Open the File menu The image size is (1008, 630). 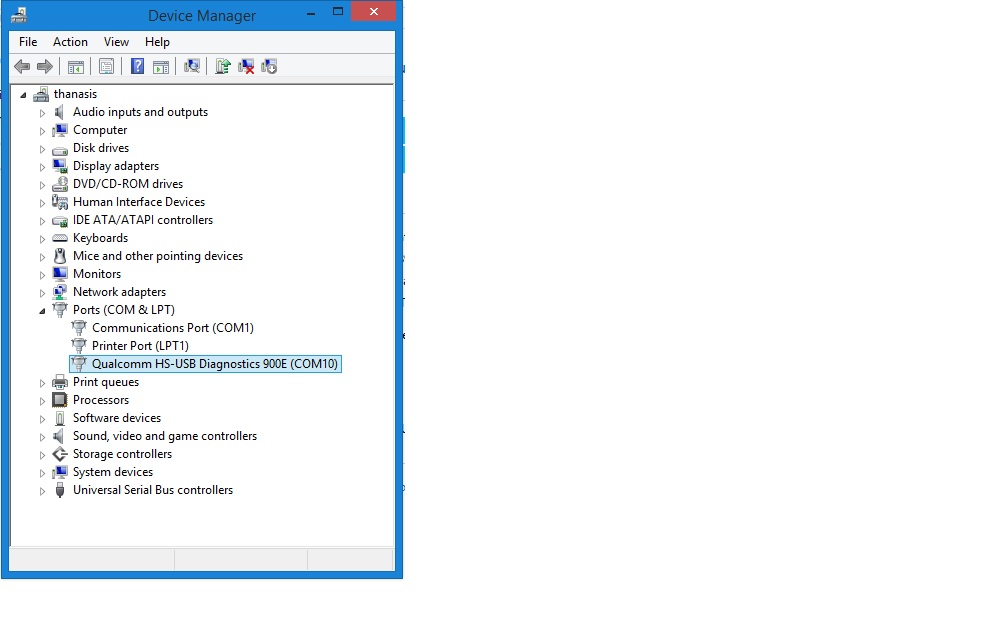click(28, 42)
